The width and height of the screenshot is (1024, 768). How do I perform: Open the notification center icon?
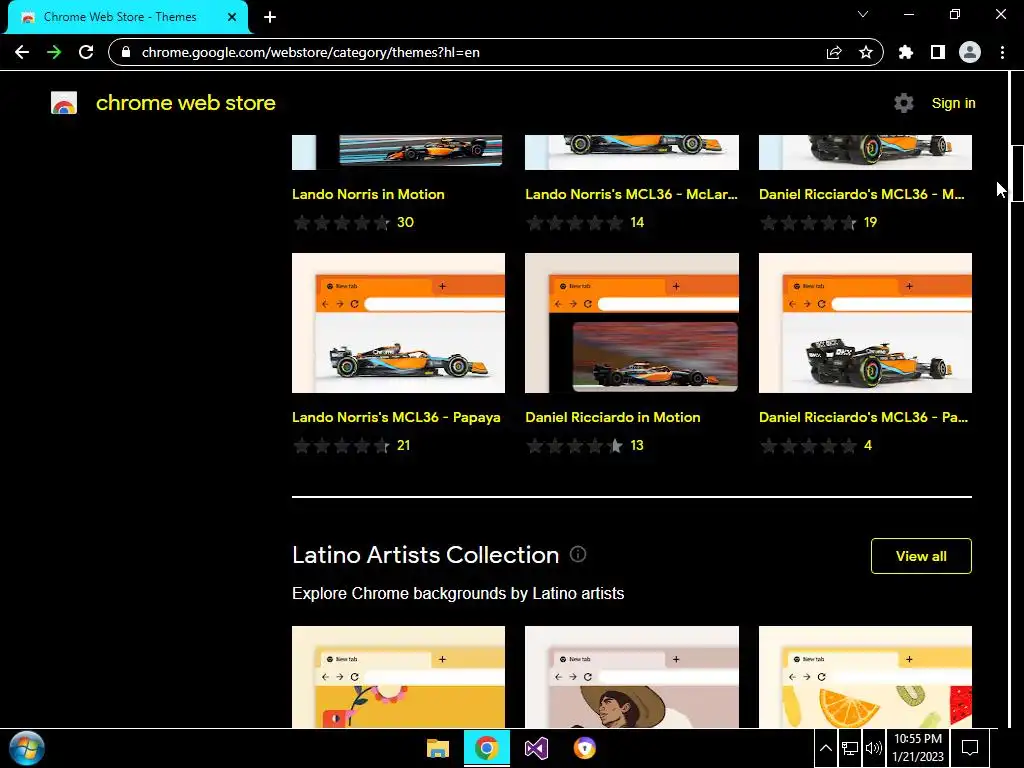click(x=970, y=748)
